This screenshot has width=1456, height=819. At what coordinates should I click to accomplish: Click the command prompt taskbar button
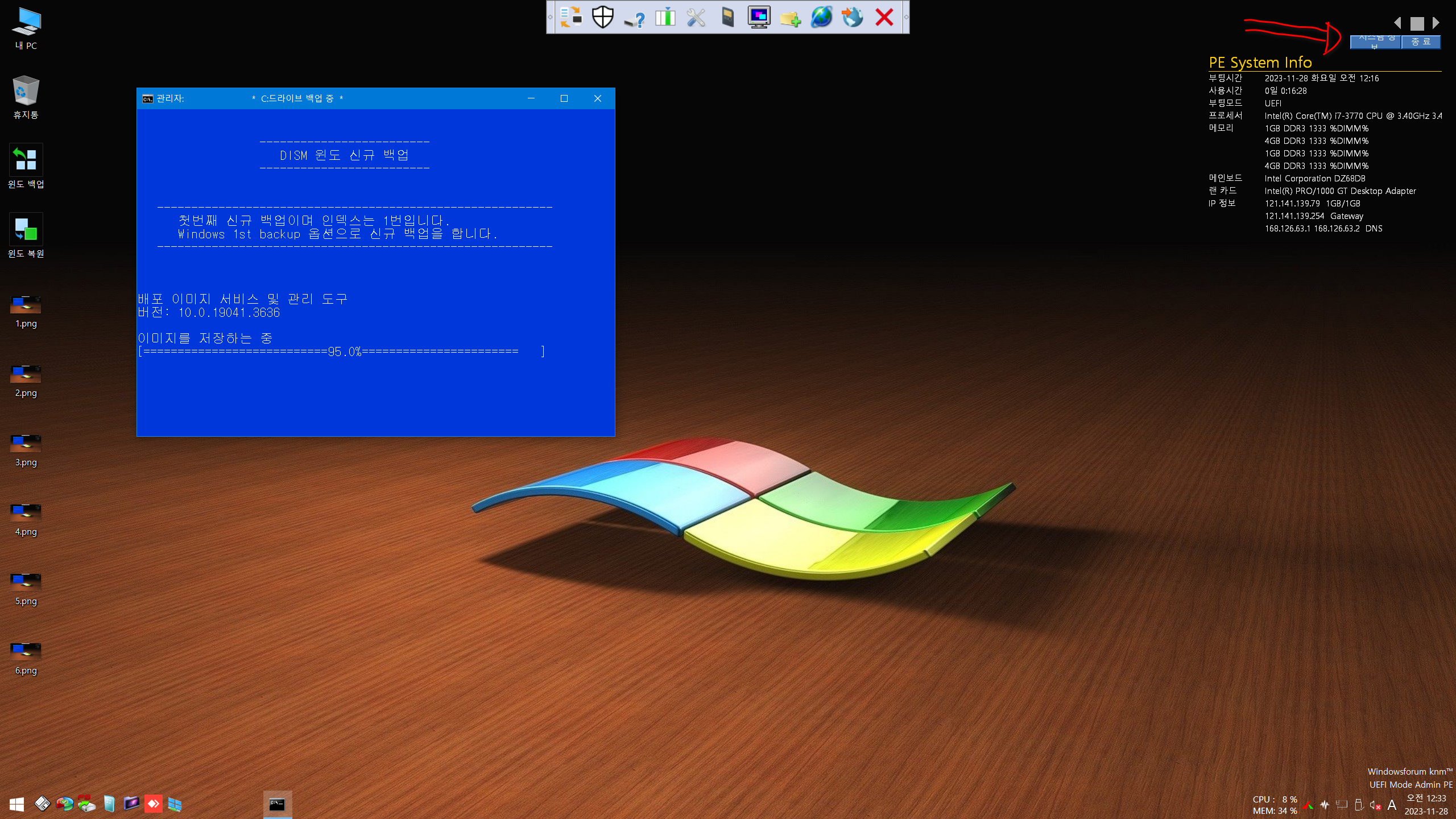278,804
